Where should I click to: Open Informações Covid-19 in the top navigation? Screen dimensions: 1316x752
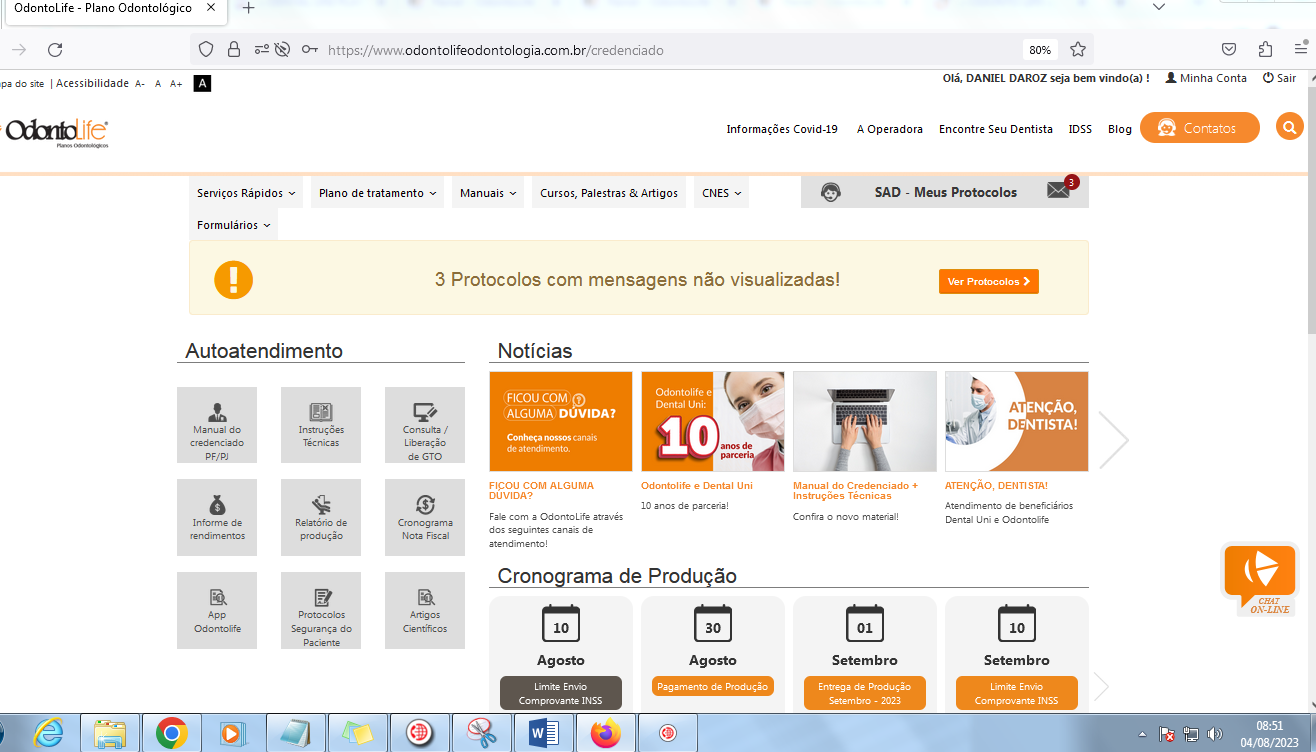coord(782,129)
